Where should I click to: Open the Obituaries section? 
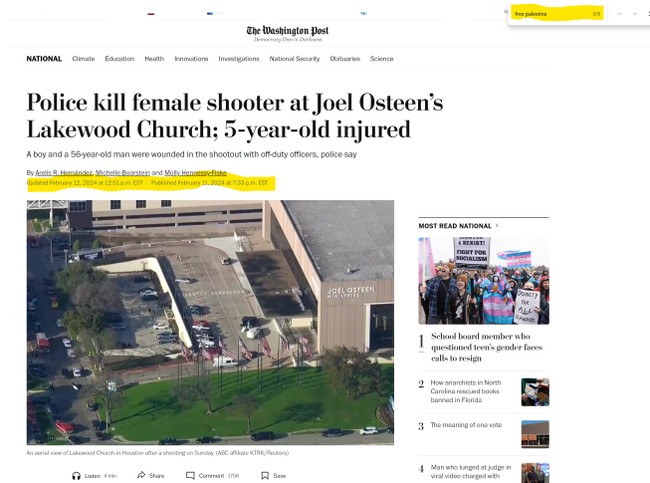tap(345, 59)
